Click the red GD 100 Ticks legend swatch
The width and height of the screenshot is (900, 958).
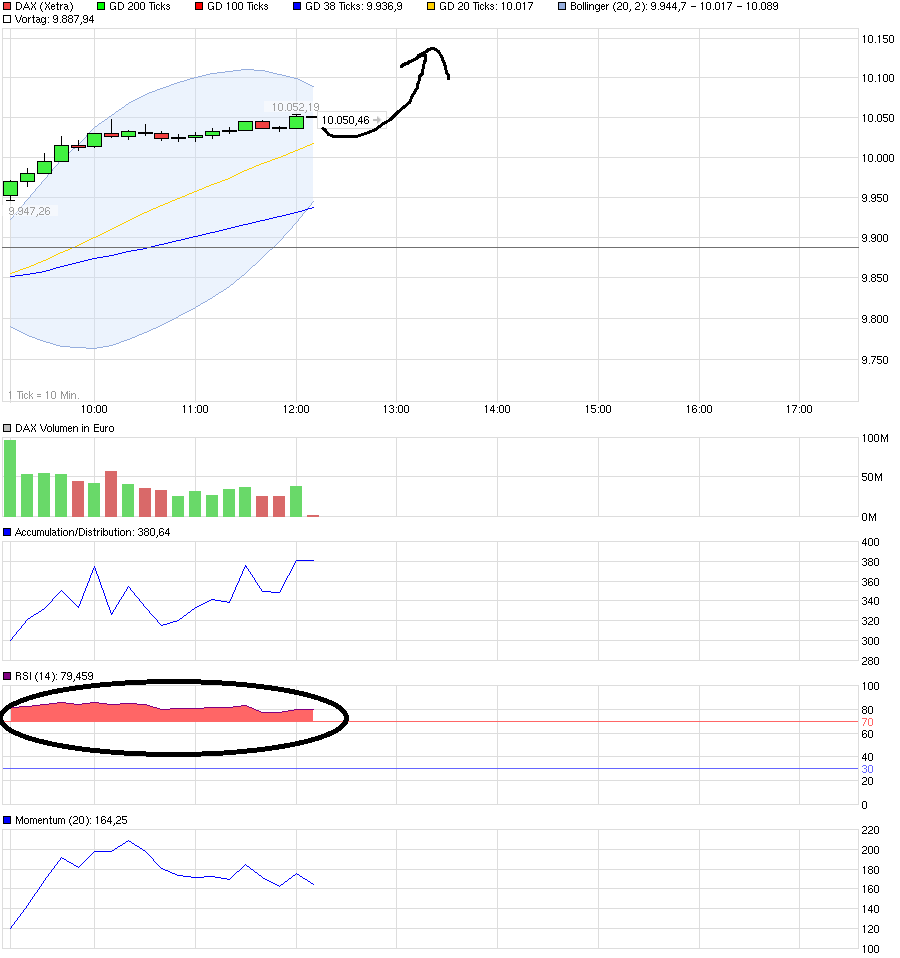[x=199, y=7]
